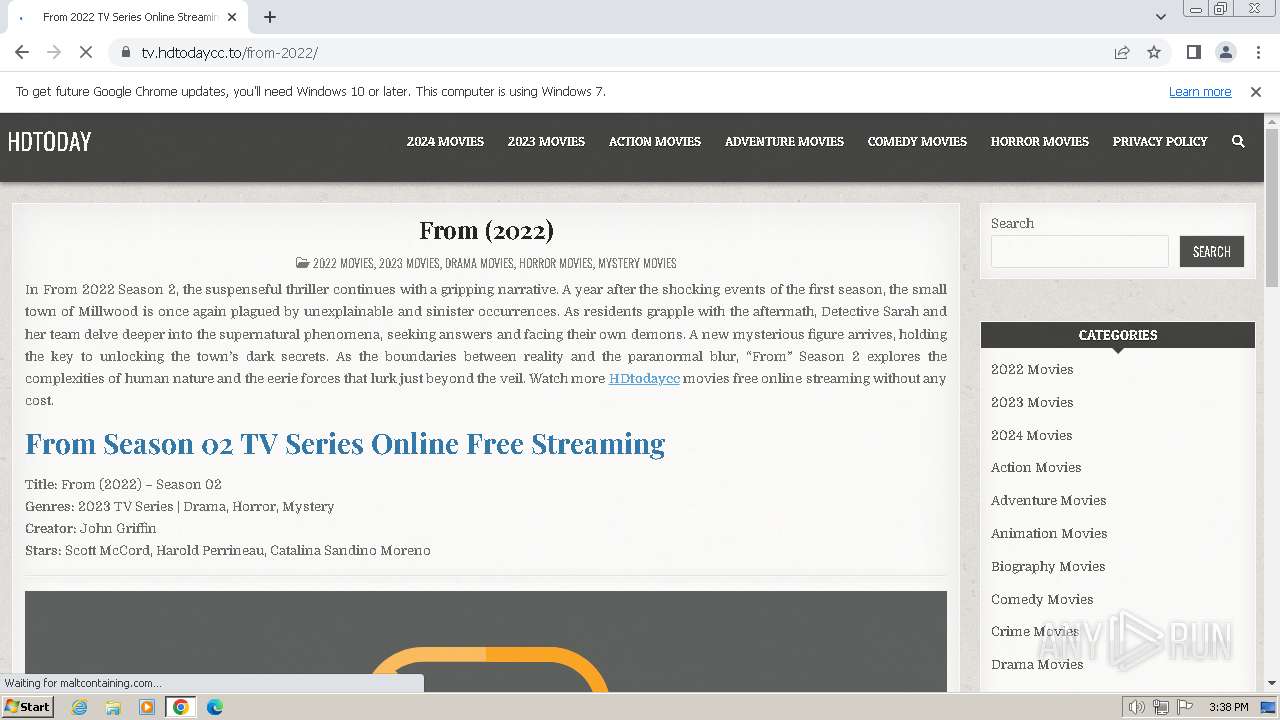The image size is (1280, 720).
Task: Open MYSTERY MOVIES category tag
Action: point(637,264)
